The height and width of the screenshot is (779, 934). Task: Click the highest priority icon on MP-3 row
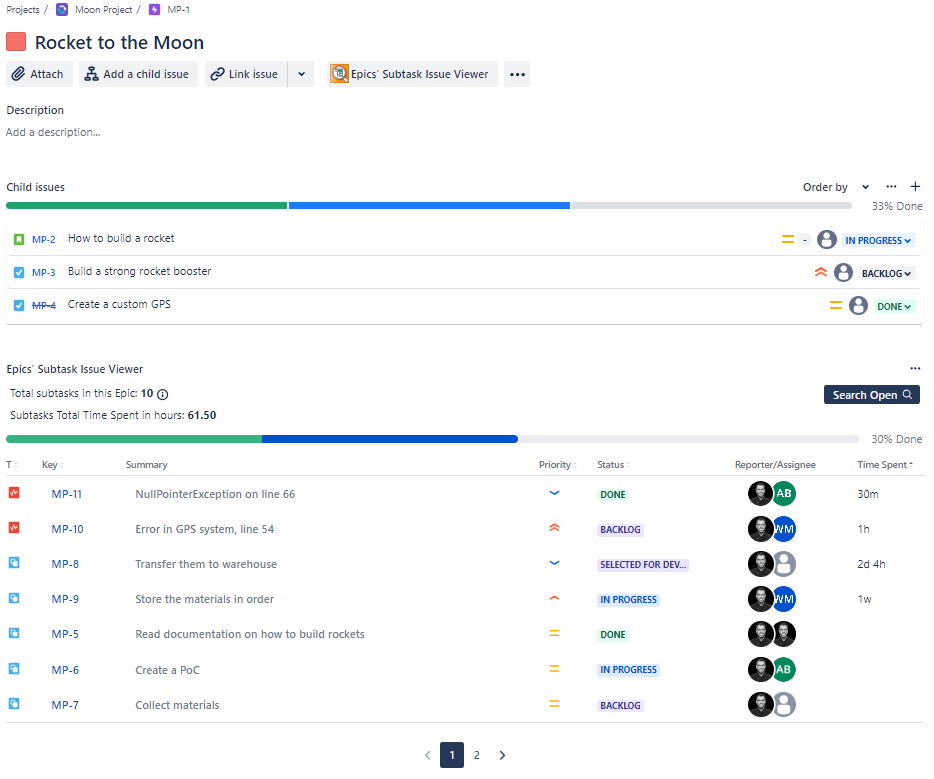coord(821,271)
